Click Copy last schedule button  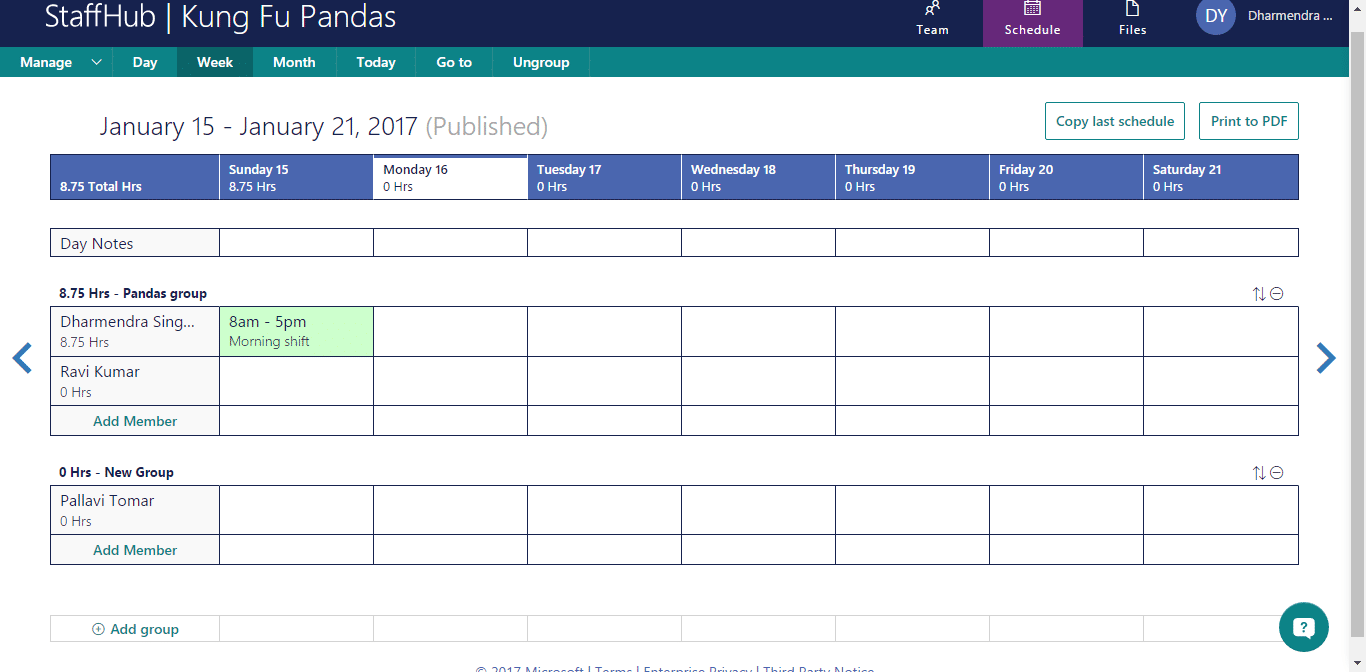pos(1115,121)
